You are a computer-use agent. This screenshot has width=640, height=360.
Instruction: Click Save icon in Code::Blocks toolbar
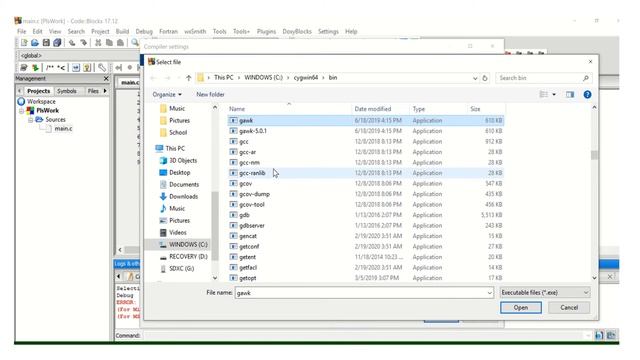coord(46,42)
